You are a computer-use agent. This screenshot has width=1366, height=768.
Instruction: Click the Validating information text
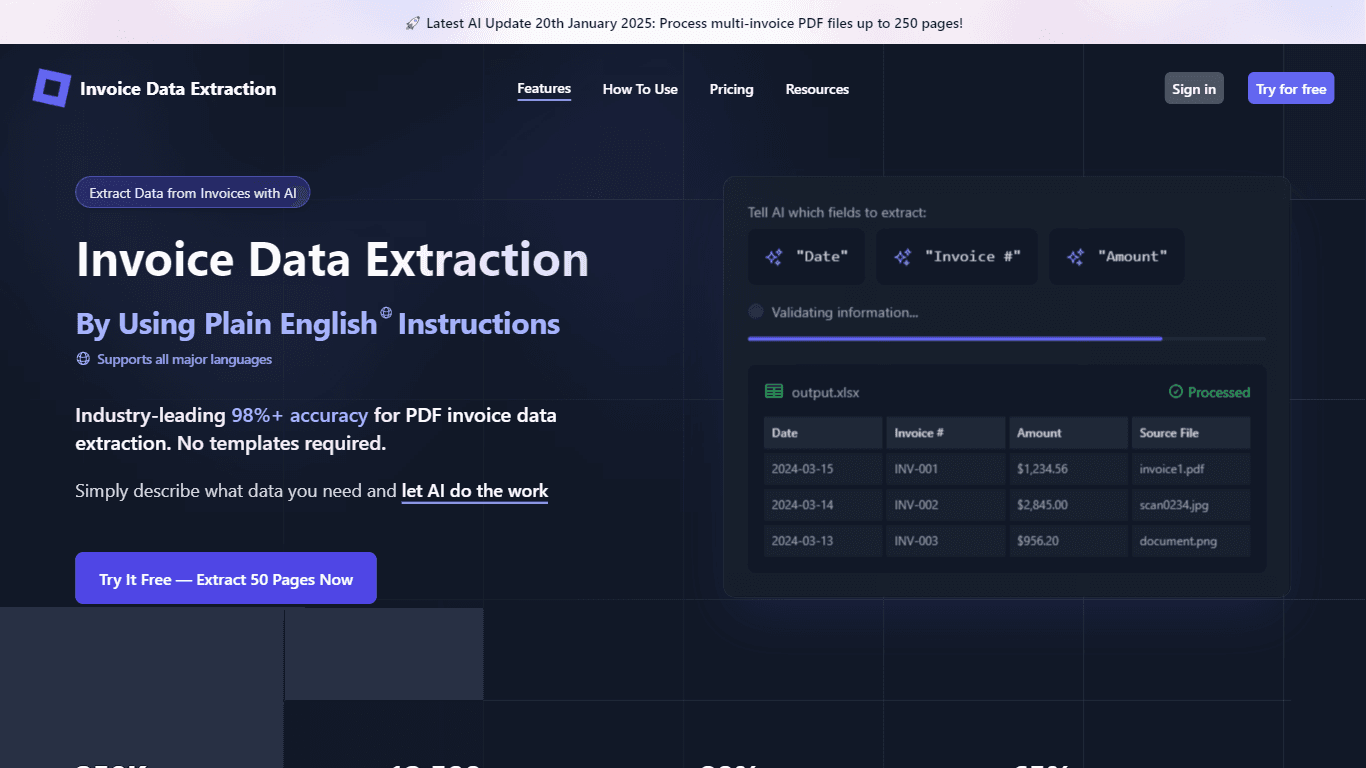coord(845,312)
